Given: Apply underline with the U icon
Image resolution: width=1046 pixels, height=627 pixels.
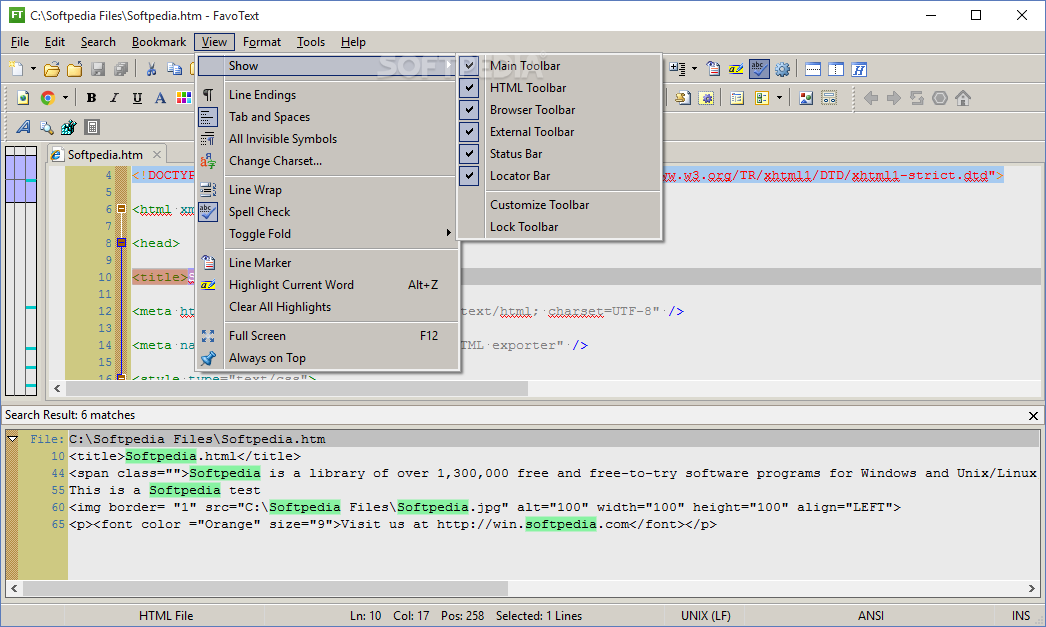Looking at the screenshot, I should point(137,98).
